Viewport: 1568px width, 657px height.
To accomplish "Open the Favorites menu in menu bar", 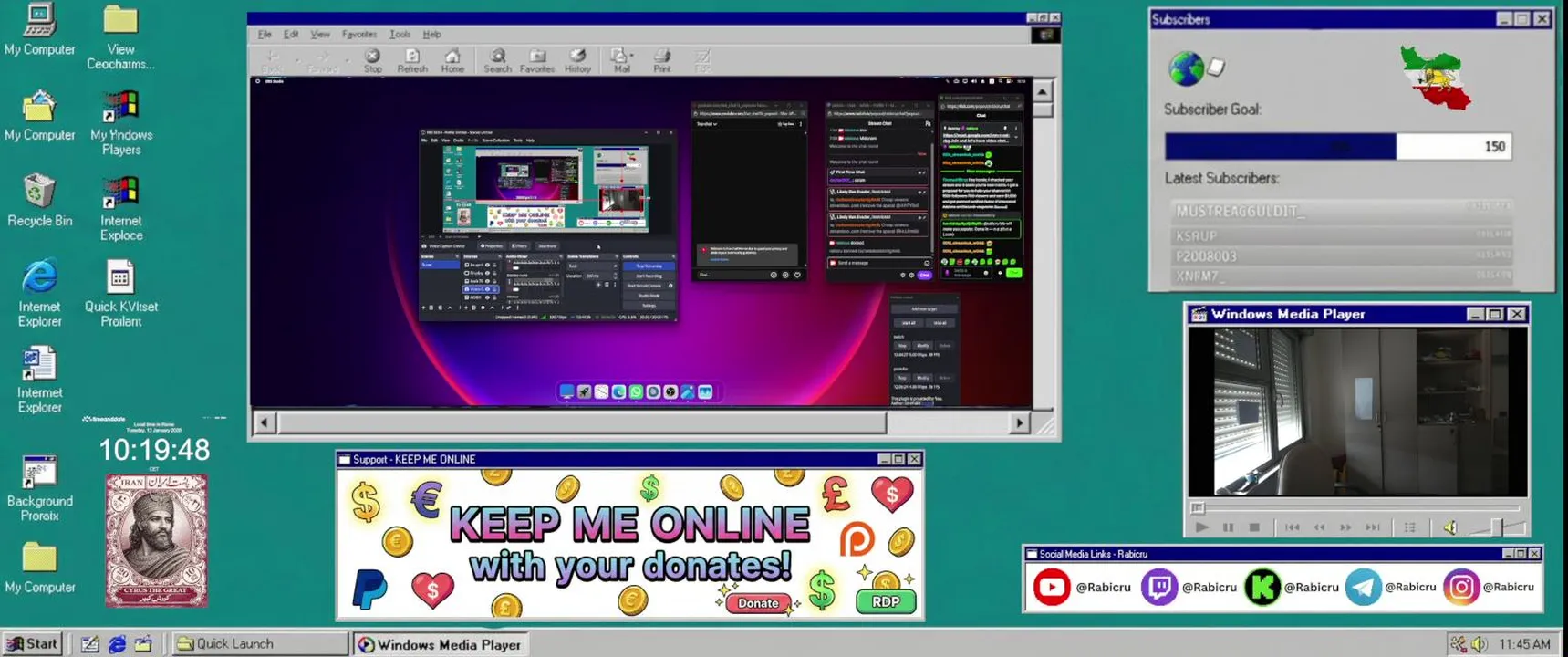I will (359, 35).
